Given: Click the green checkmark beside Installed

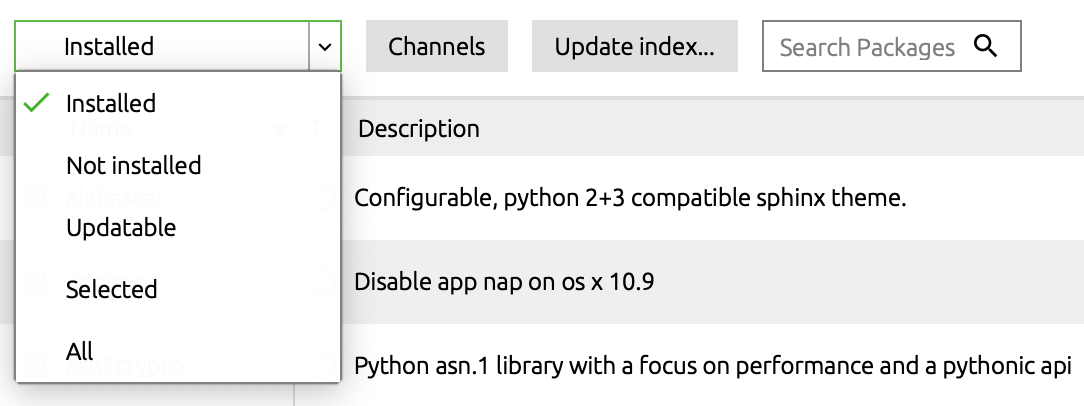Looking at the screenshot, I should 36,103.
